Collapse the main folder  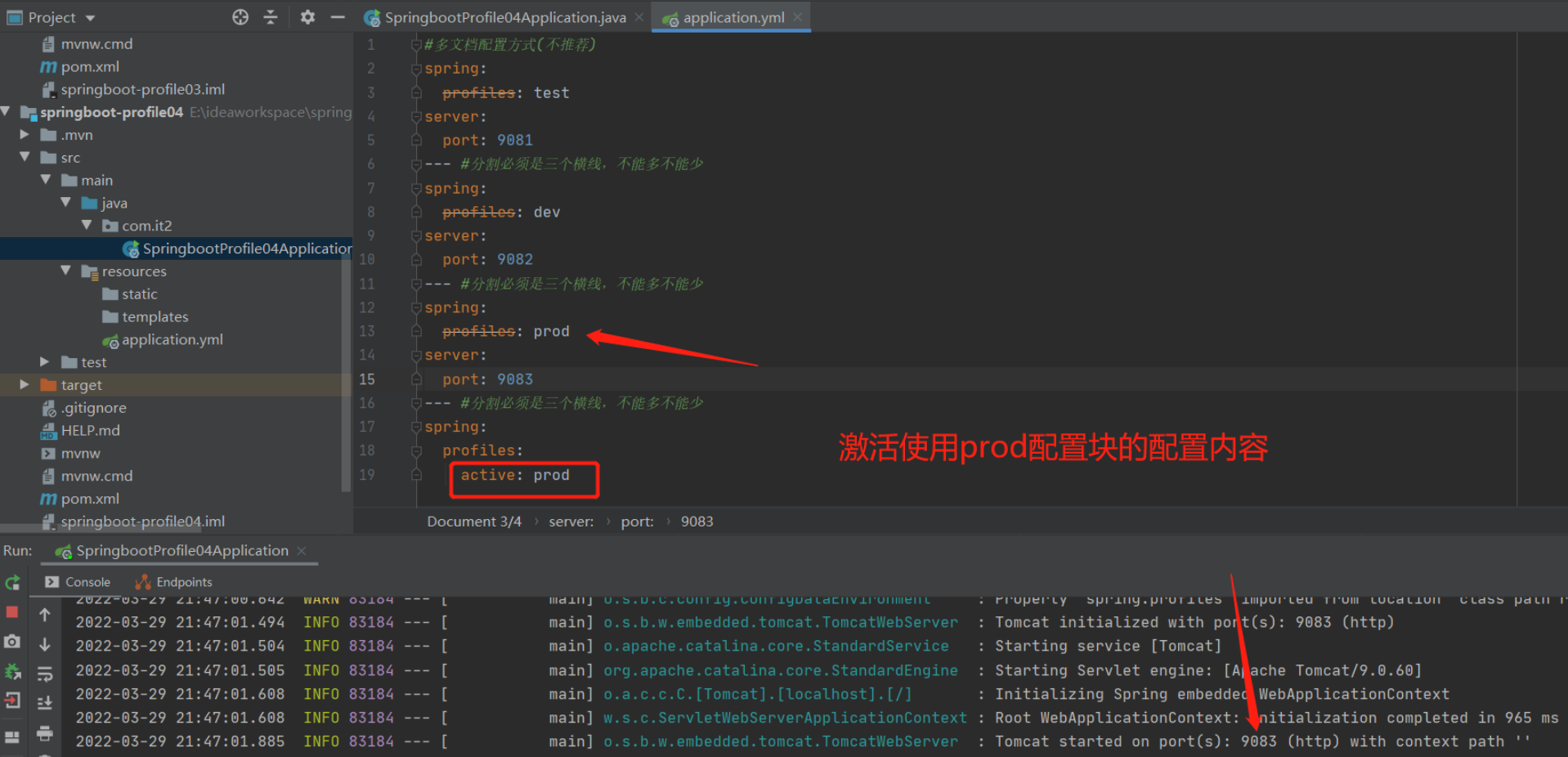click(46, 180)
